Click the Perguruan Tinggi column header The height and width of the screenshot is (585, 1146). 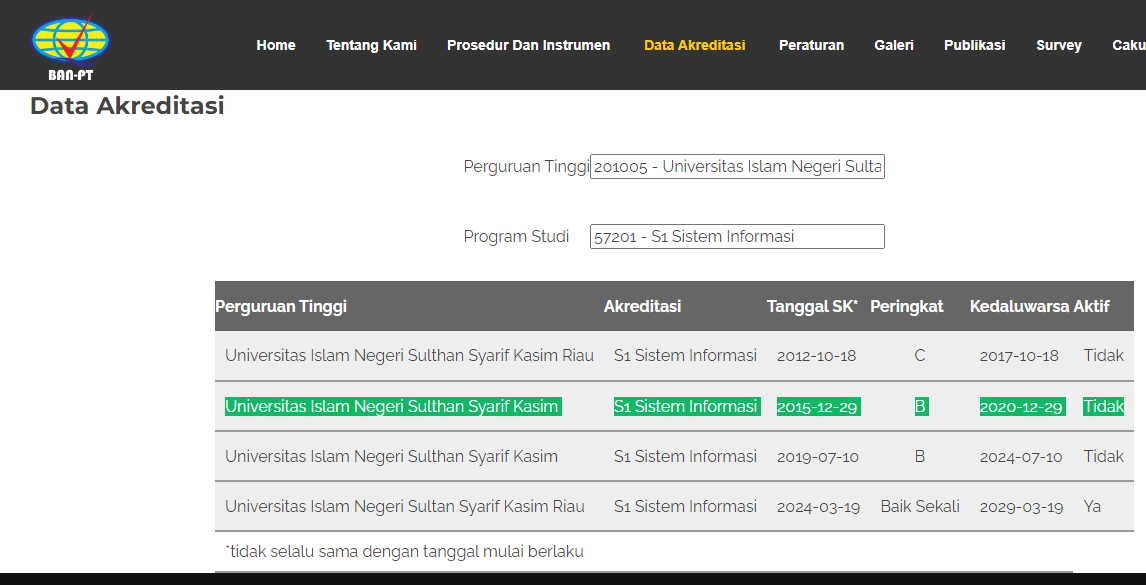(x=281, y=306)
